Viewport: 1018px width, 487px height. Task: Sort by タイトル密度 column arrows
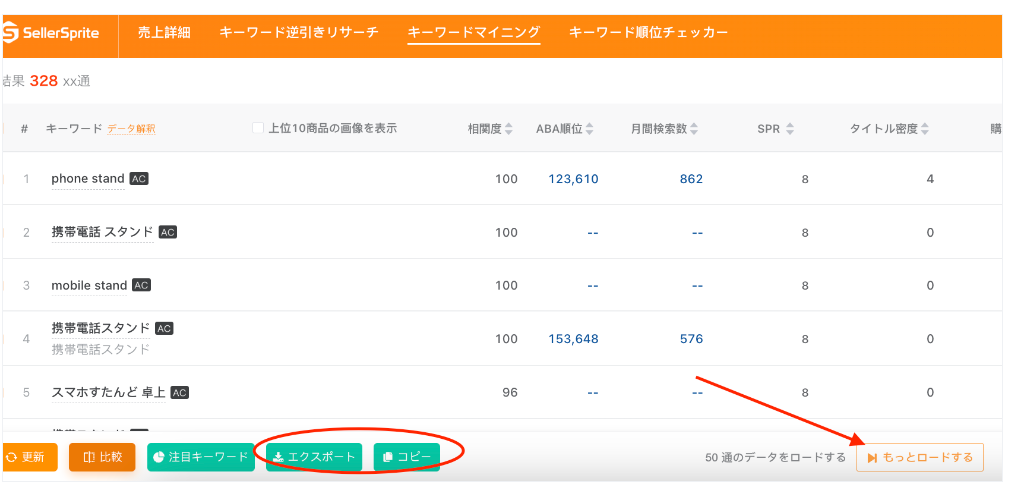[925, 129]
